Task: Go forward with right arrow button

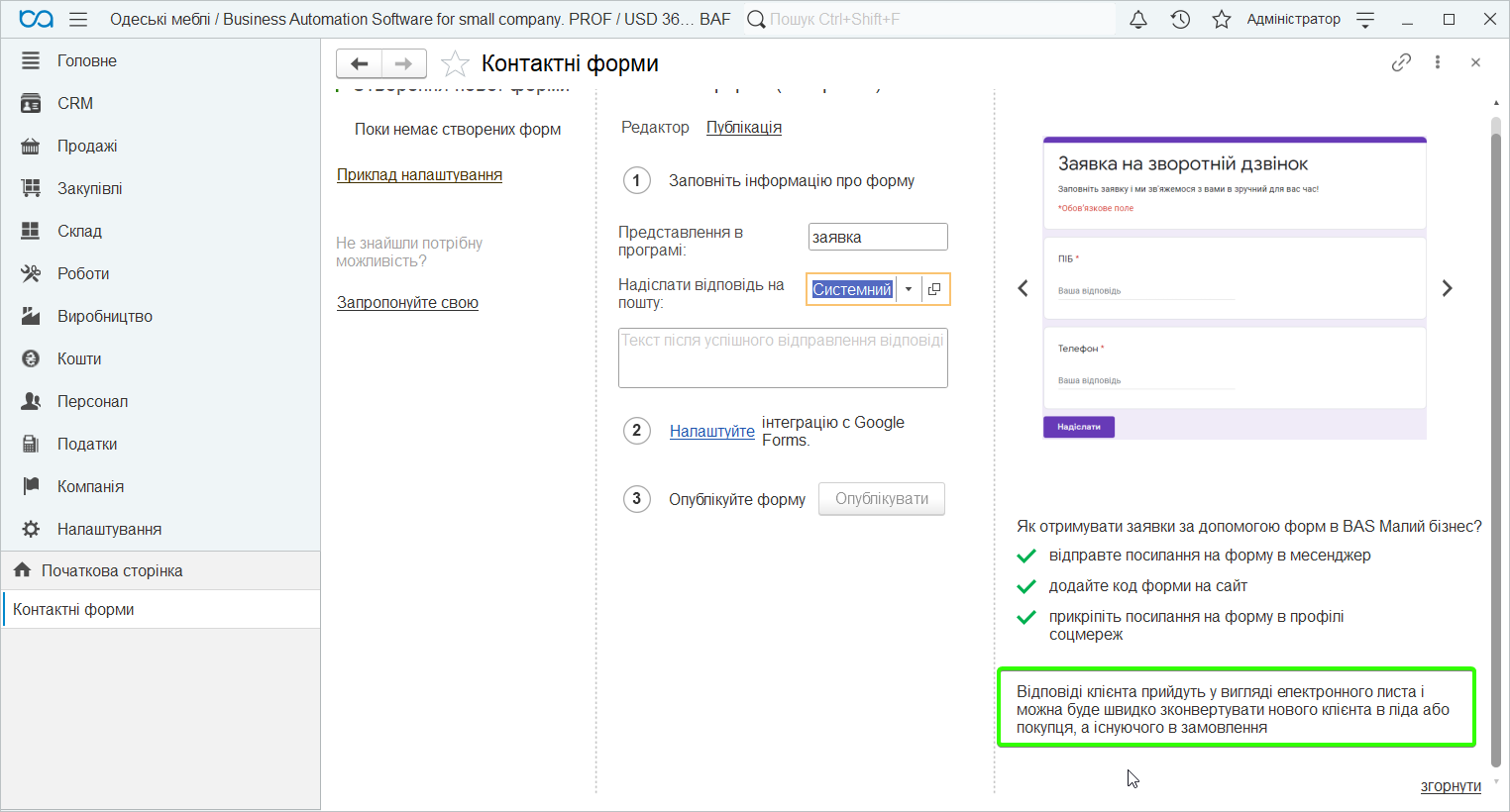Action: click(x=404, y=63)
